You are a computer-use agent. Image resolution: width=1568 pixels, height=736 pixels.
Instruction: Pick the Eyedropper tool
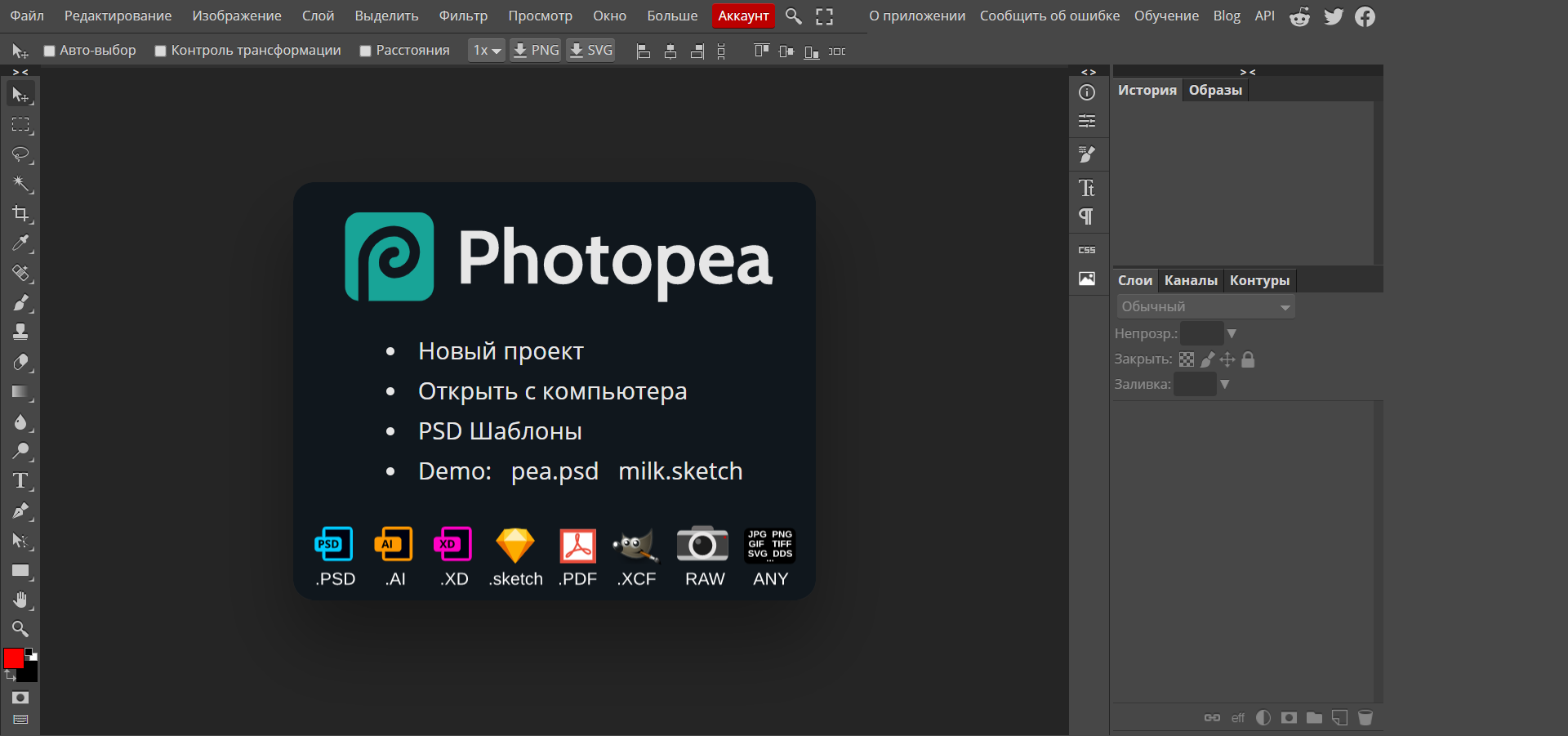[x=20, y=243]
